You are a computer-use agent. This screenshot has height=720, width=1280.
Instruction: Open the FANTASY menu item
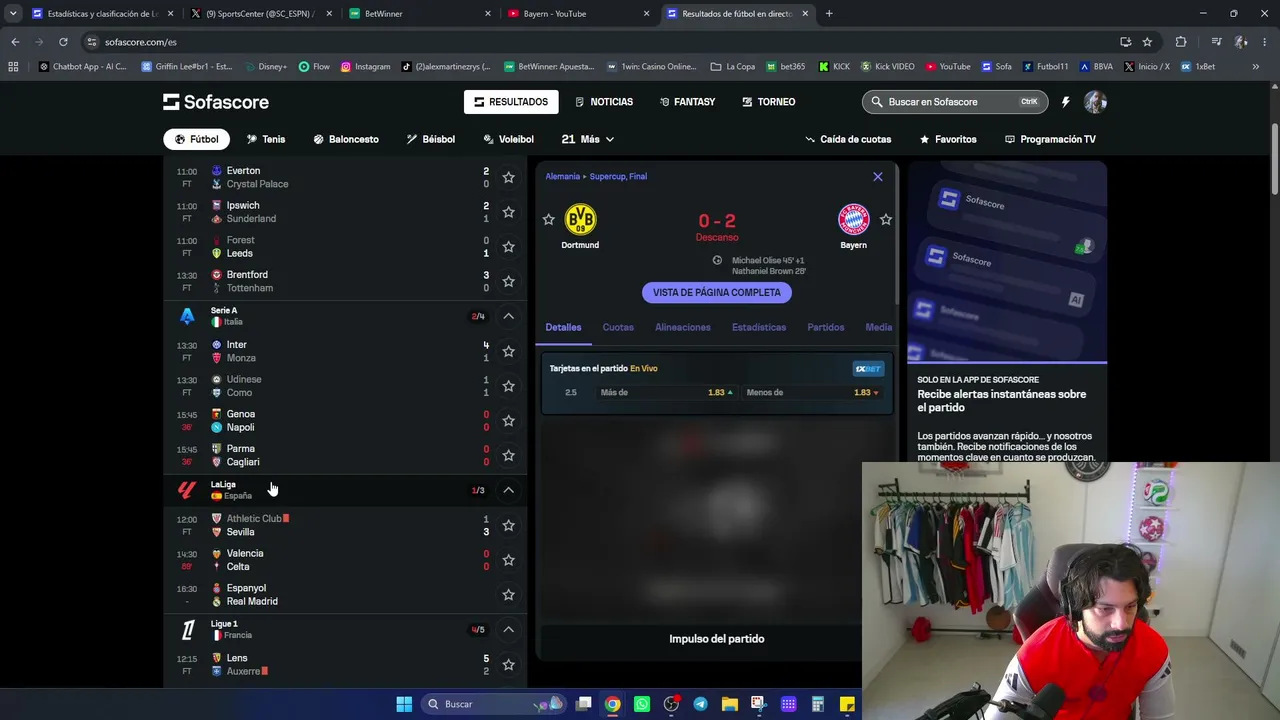click(x=688, y=102)
